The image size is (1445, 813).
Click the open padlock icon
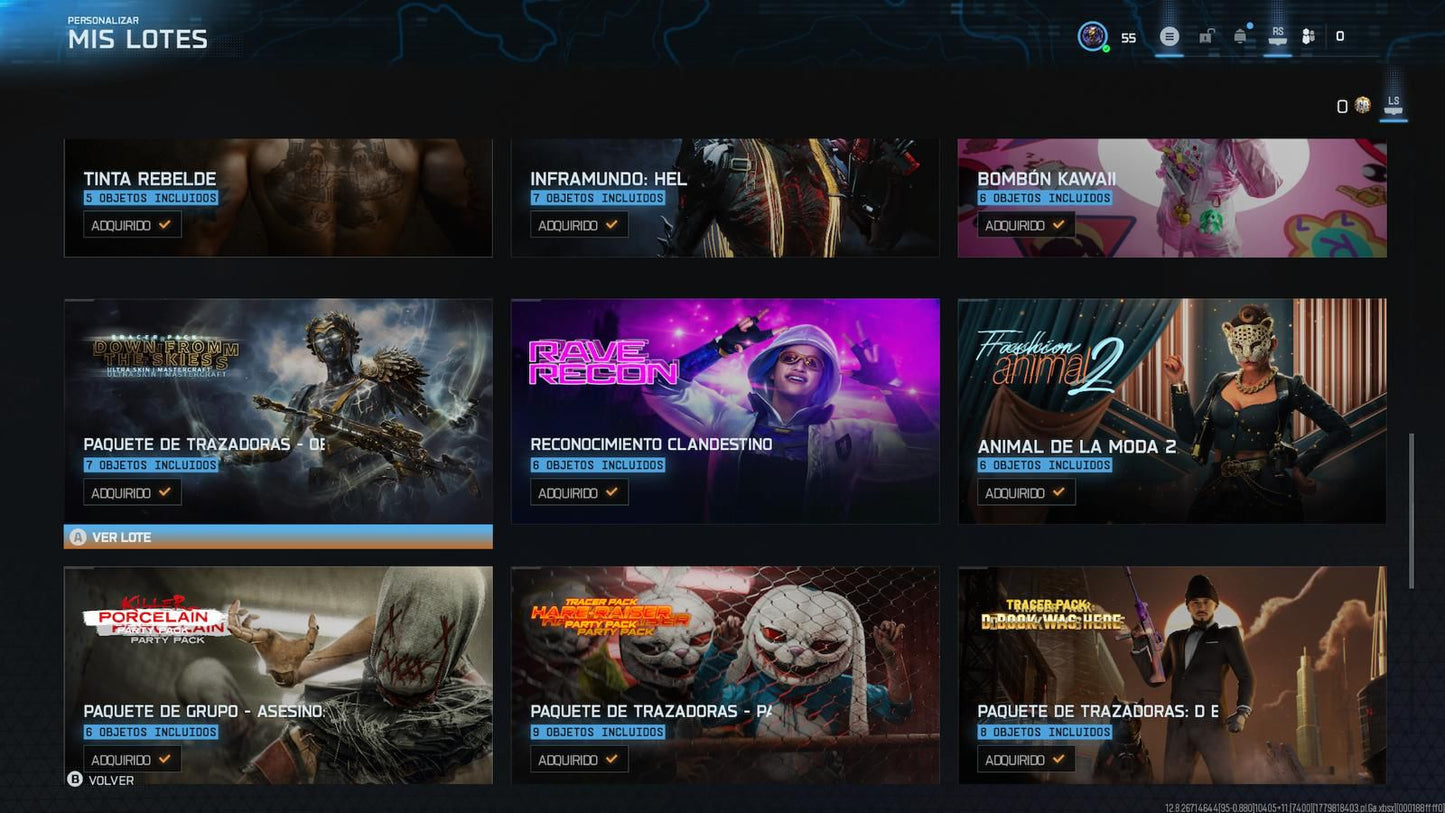[1207, 37]
